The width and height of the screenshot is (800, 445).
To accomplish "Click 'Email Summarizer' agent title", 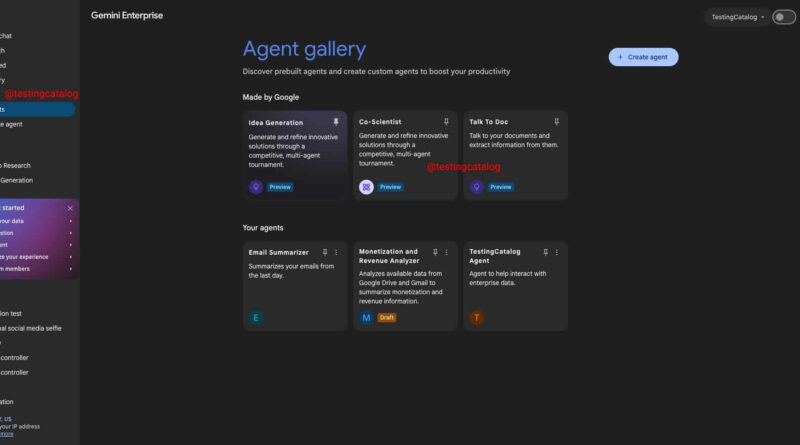I will [279, 252].
